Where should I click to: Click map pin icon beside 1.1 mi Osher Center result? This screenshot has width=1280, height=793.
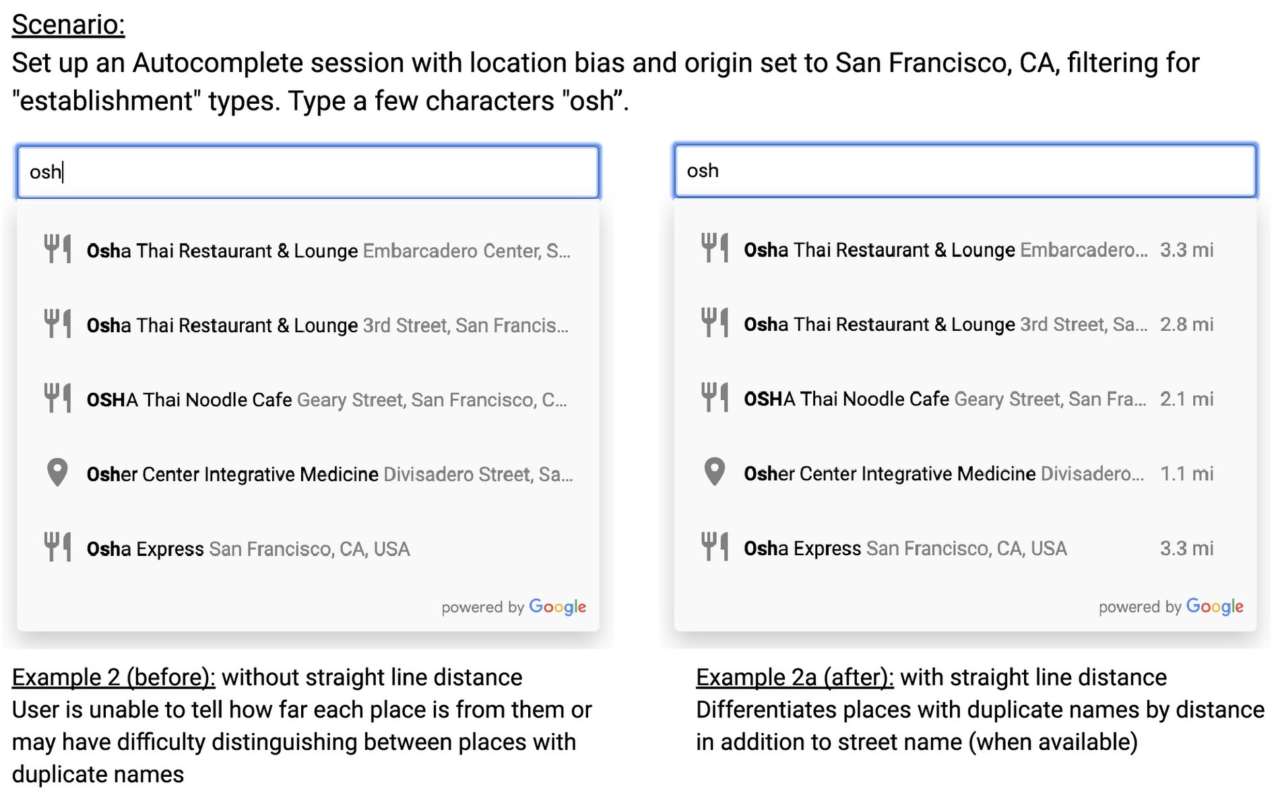pyautogui.click(x=714, y=472)
